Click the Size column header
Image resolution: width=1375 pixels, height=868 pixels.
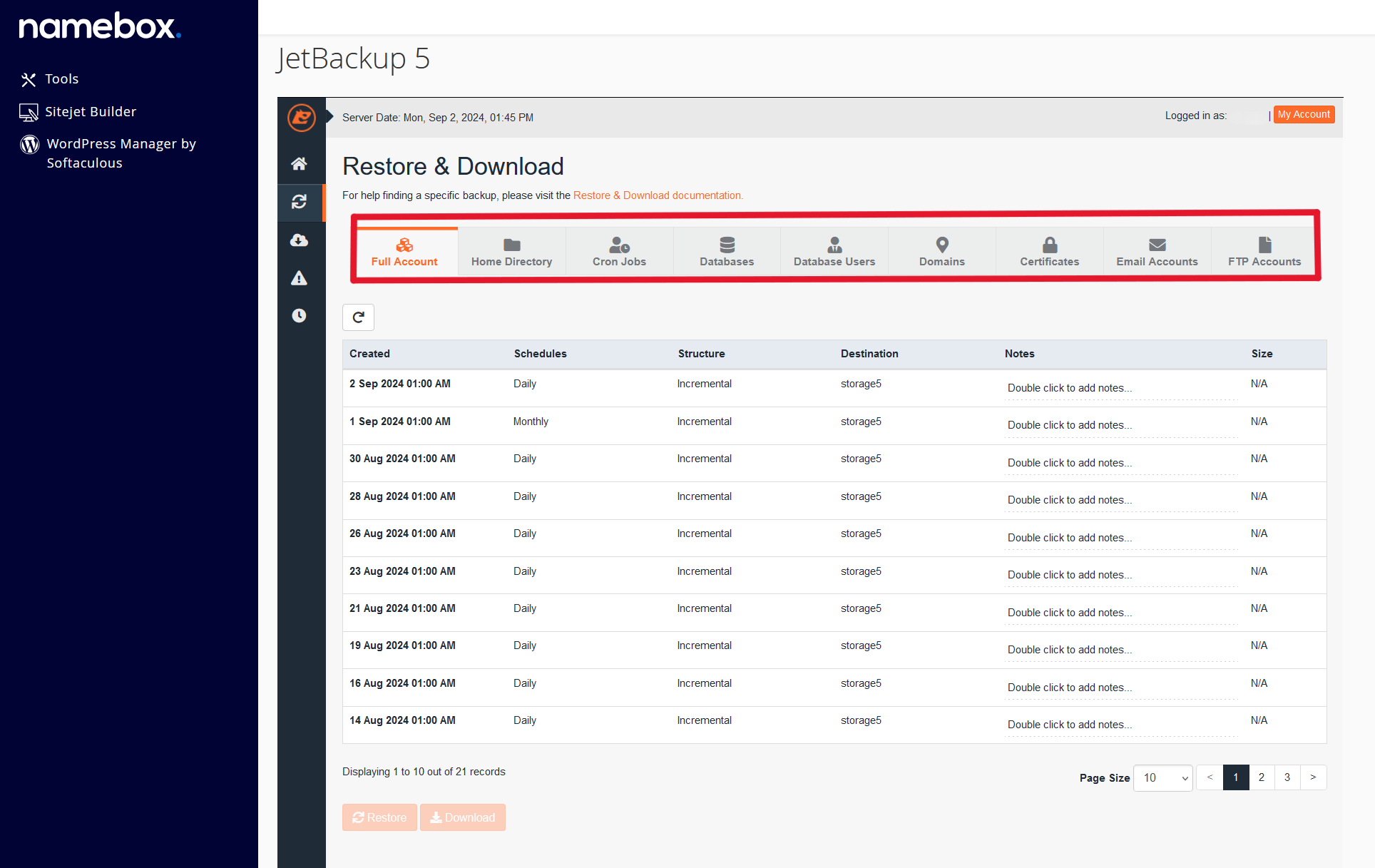pyautogui.click(x=1262, y=354)
